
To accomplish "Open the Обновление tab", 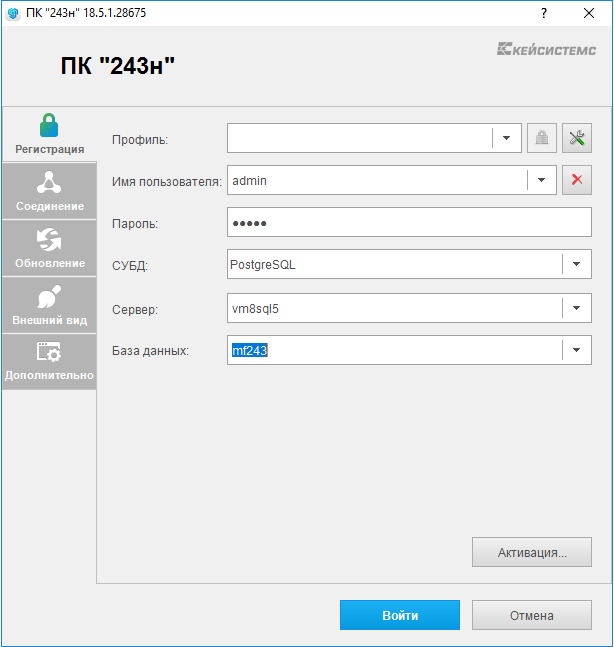I will [49, 248].
